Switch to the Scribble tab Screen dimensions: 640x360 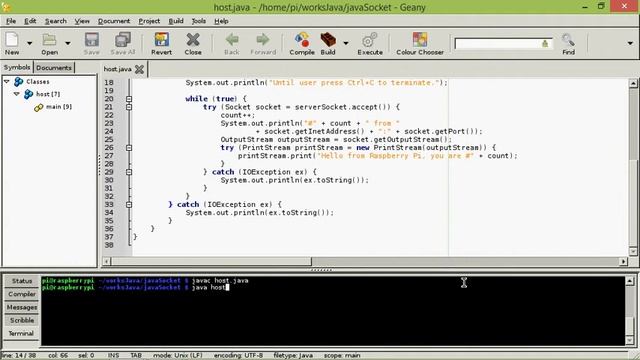pos(22,320)
